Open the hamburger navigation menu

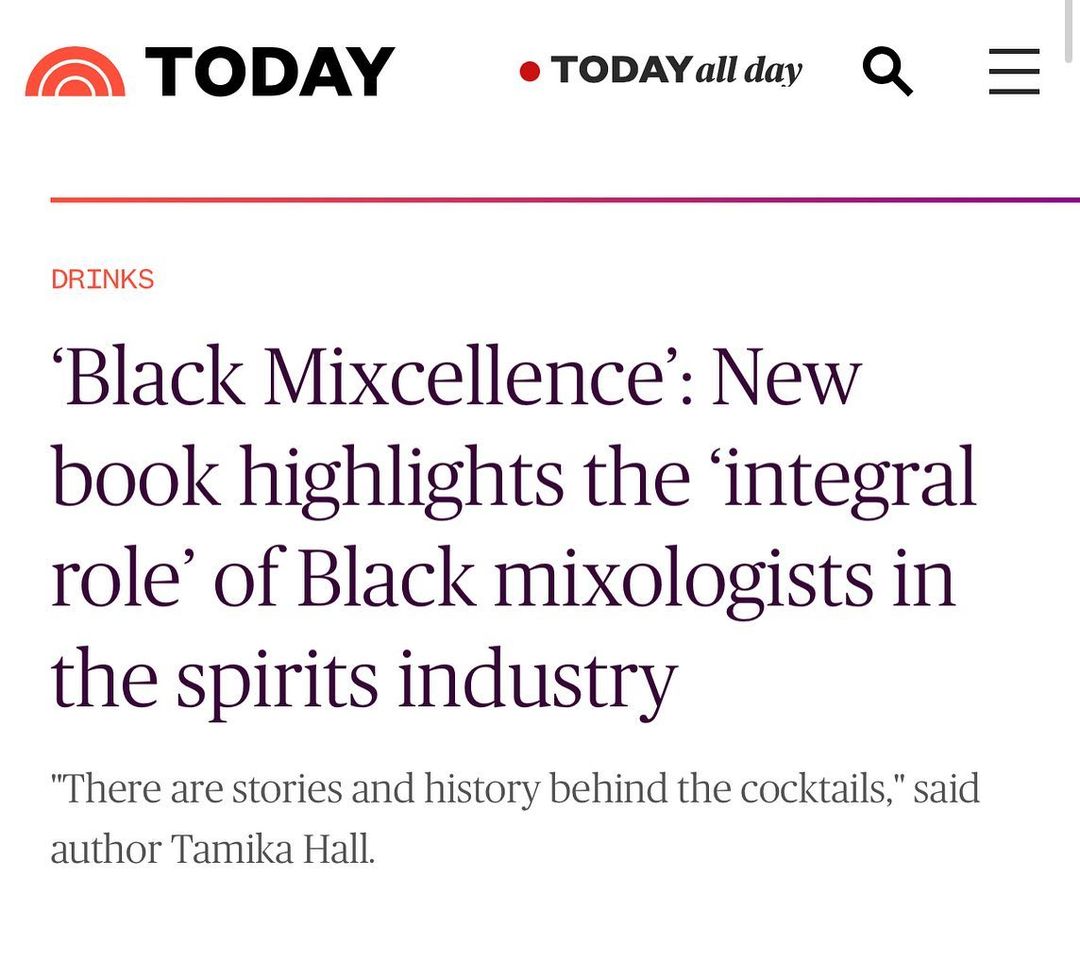(1014, 72)
